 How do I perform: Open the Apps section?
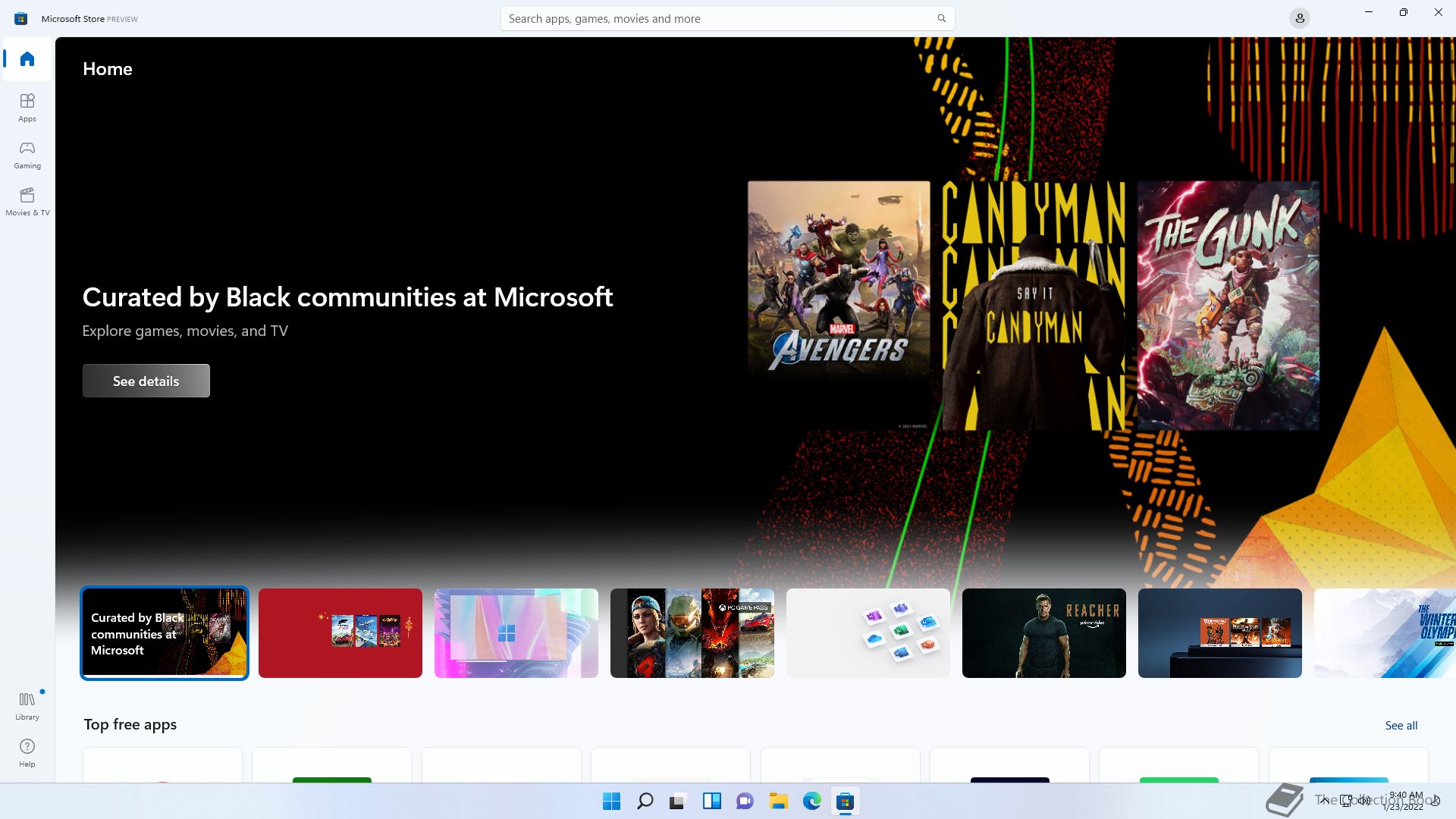tap(27, 108)
